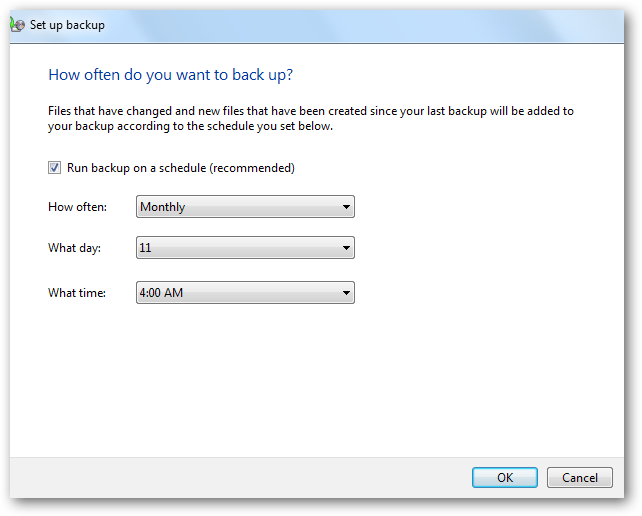Uncheck the Run backup on a schedule checkbox
642x516 pixels.
pos(54,168)
